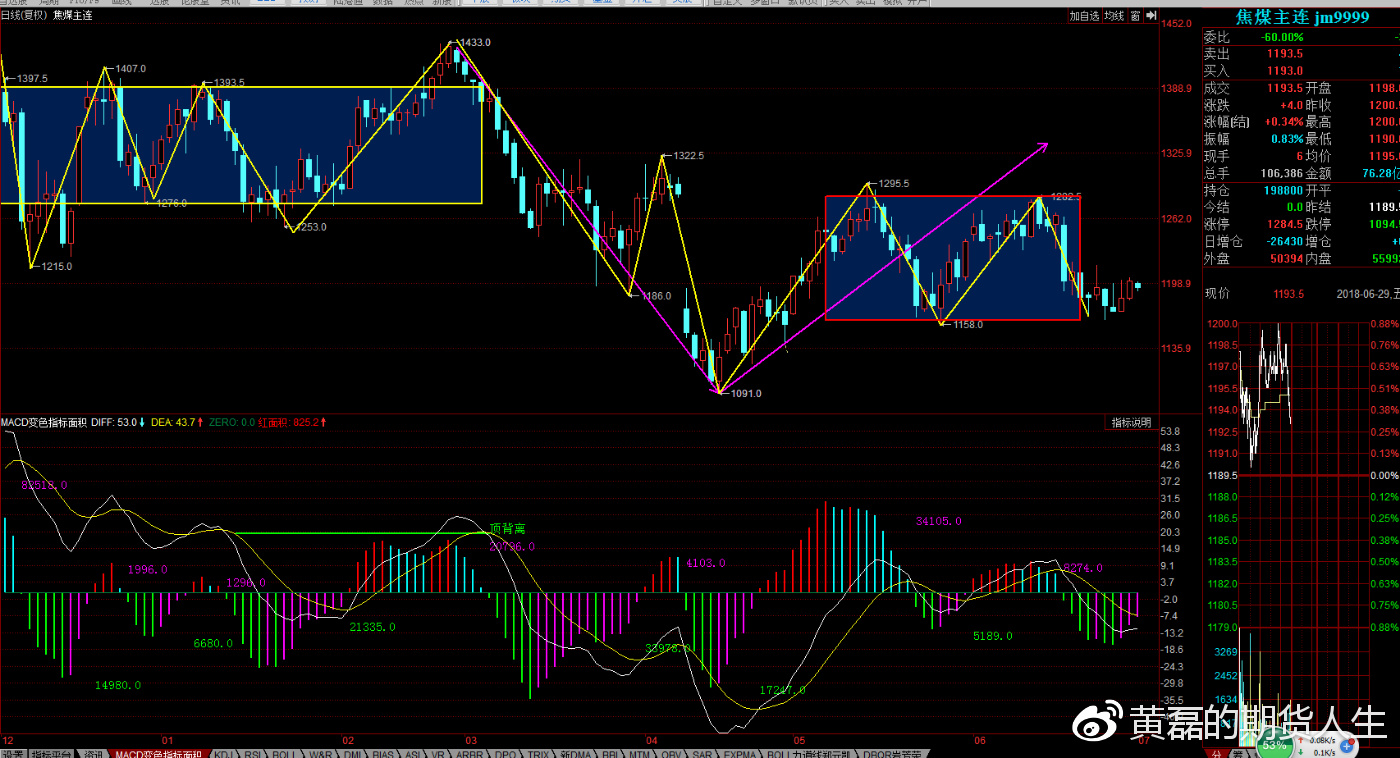Switch to the RSI indicator tab
The image size is (1400, 758).
(253, 754)
